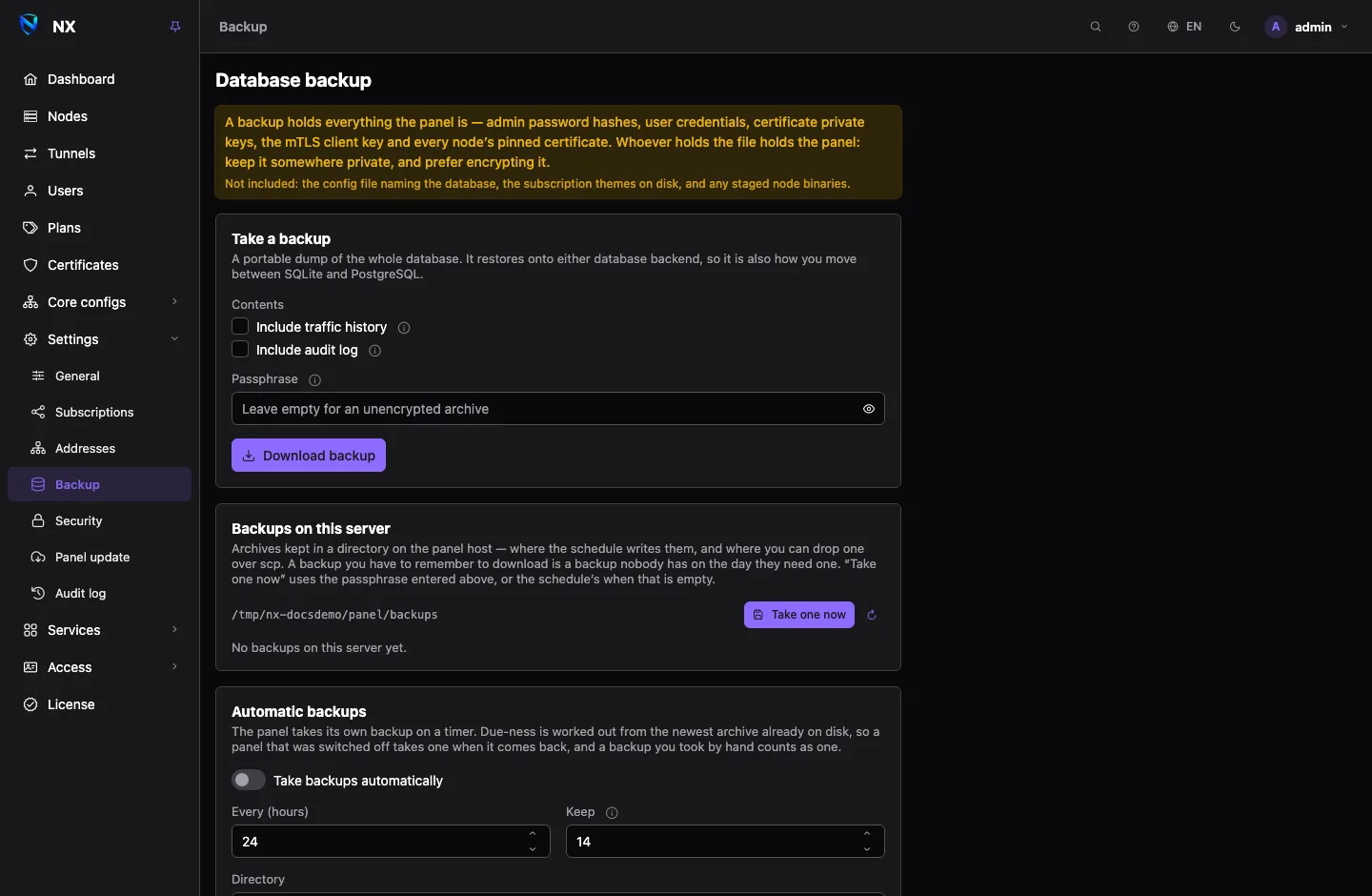
Task: Open the Tunnels page
Action: [99, 153]
